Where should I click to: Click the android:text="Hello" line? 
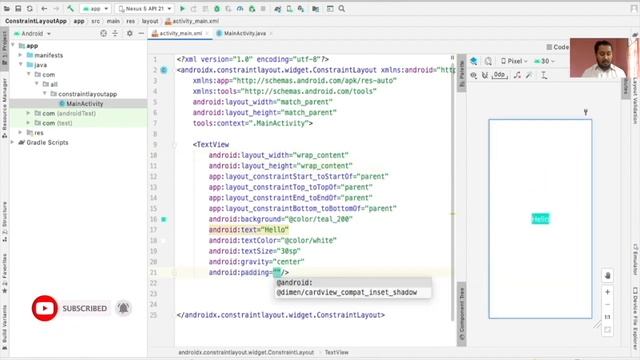[x=249, y=230]
